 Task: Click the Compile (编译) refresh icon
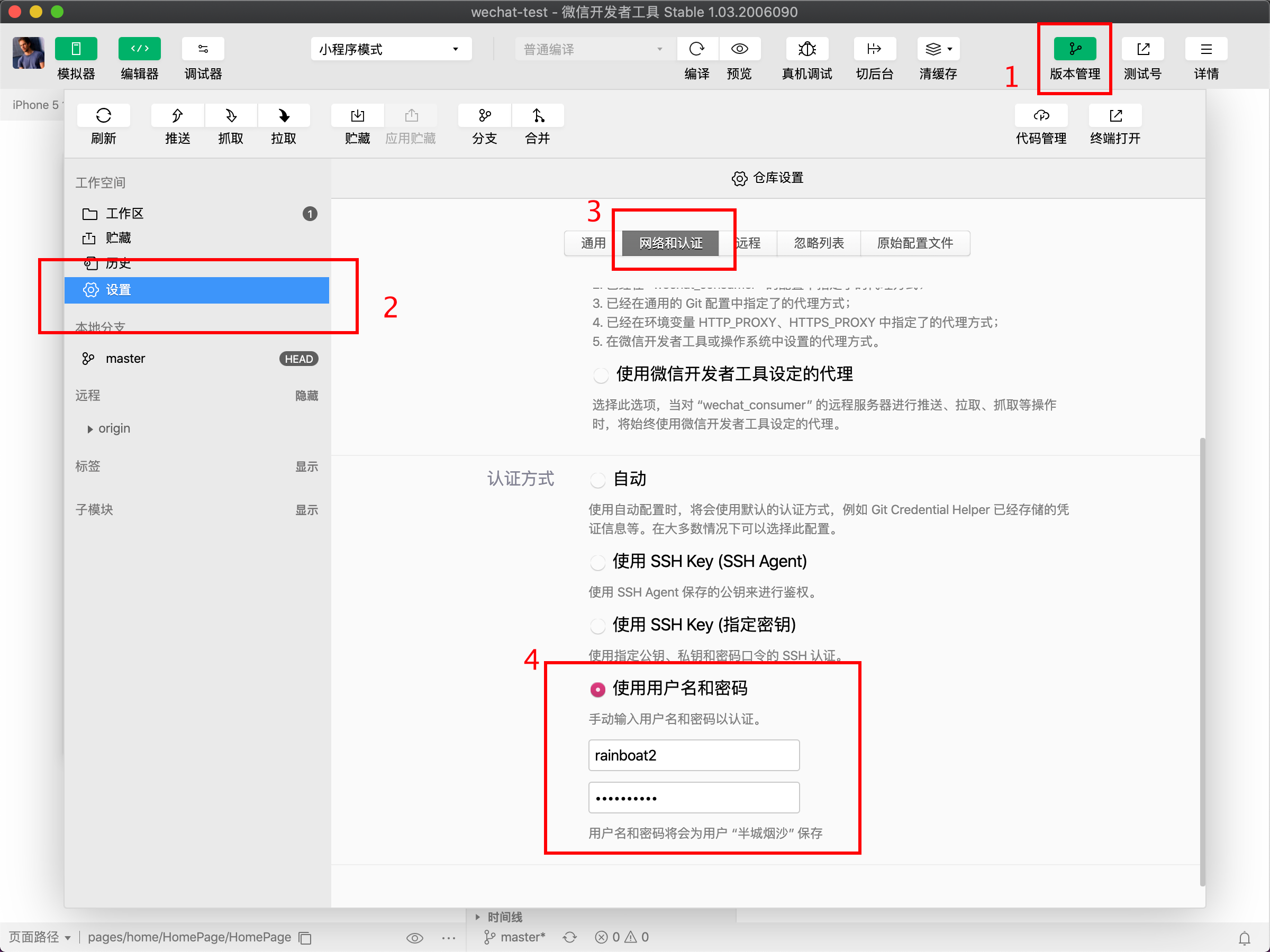click(697, 49)
